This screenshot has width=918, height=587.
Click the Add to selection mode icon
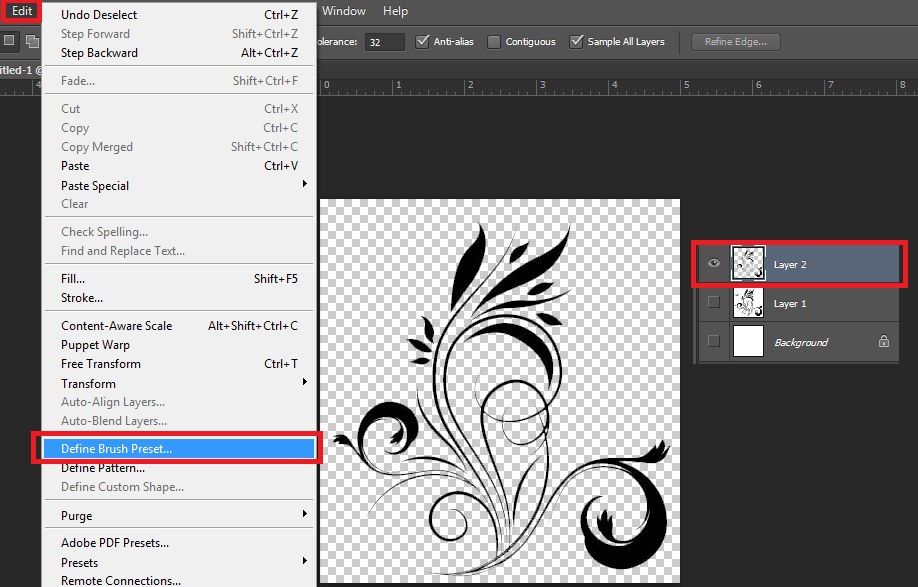[x=32, y=41]
